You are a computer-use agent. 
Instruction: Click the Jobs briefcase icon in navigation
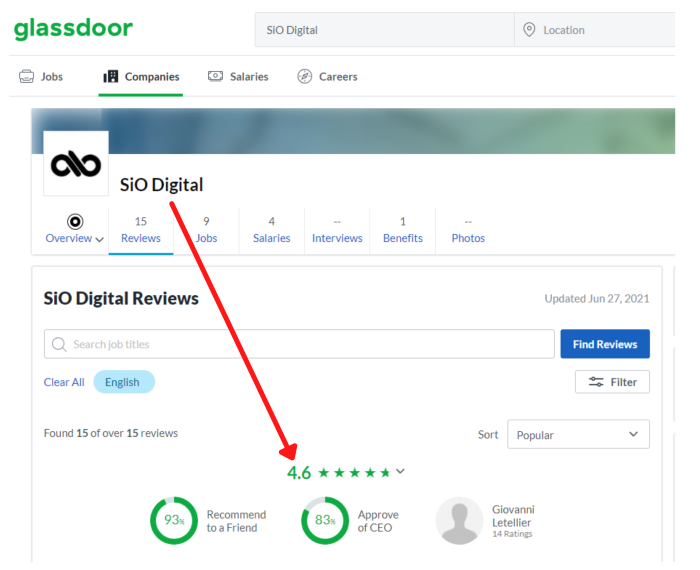point(26,77)
